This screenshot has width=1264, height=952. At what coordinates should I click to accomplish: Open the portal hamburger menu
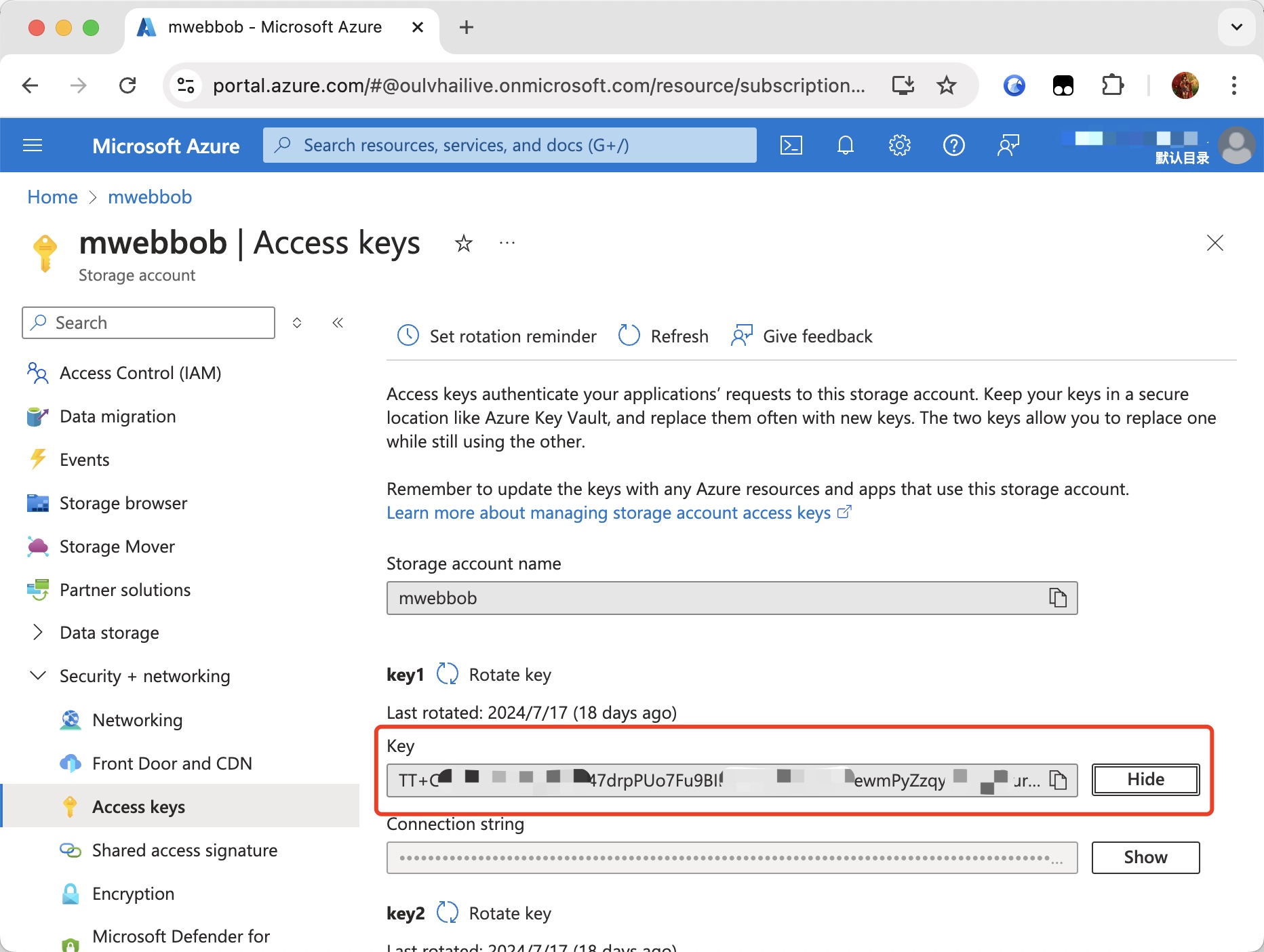(x=33, y=145)
